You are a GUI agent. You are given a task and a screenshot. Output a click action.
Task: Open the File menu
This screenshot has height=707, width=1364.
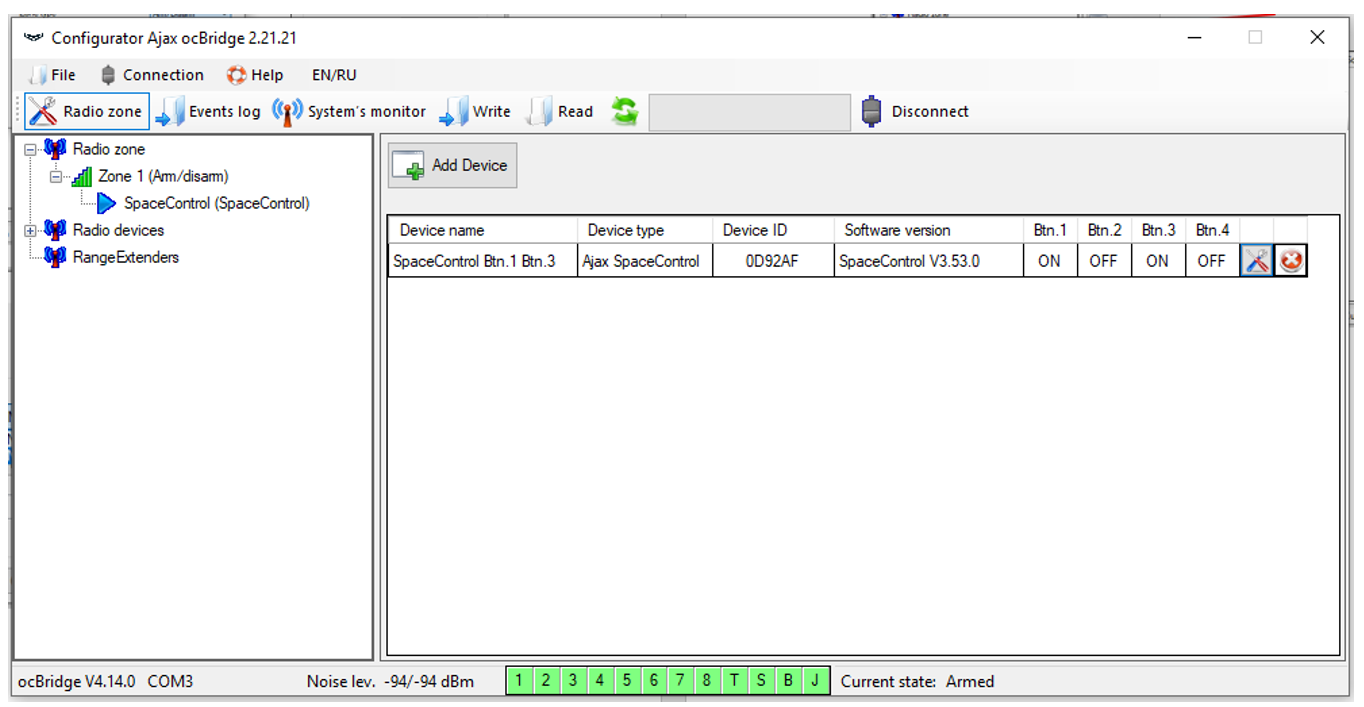point(52,75)
